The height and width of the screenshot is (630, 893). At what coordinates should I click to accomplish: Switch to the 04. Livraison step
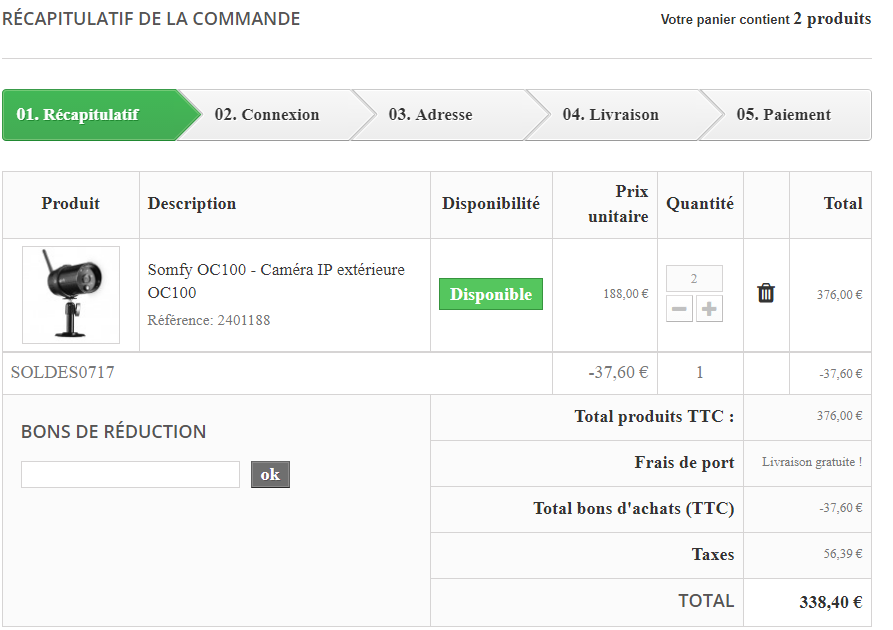(x=610, y=115)
